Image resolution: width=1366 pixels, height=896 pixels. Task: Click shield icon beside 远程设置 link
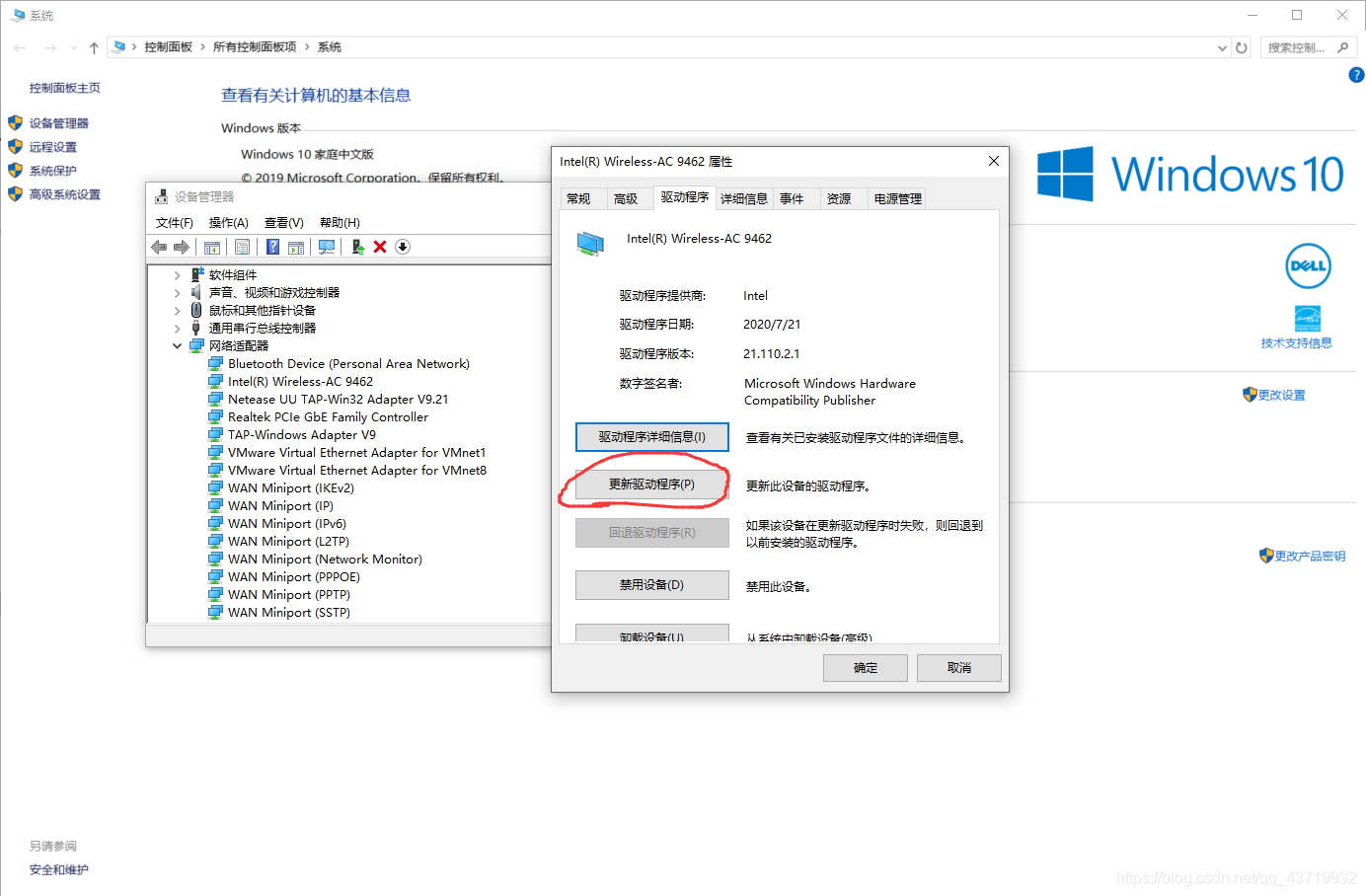click(15, 147)
